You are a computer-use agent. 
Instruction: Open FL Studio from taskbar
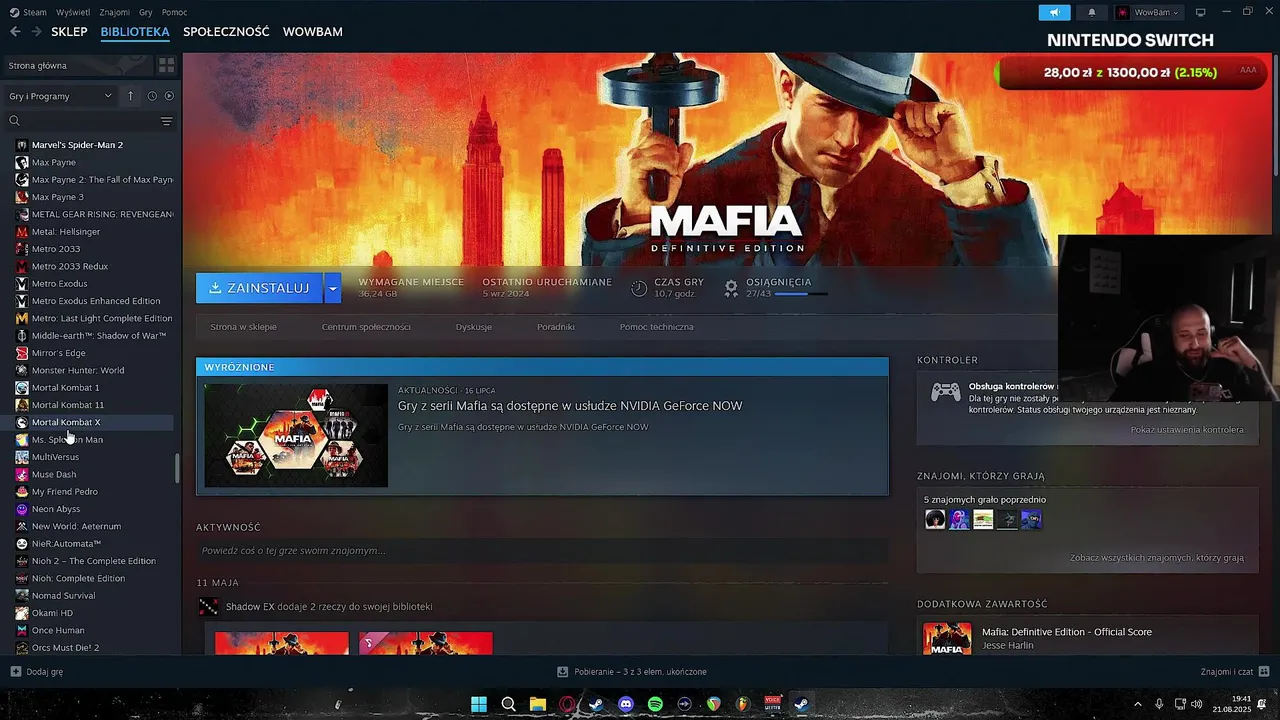click(743, 704)
